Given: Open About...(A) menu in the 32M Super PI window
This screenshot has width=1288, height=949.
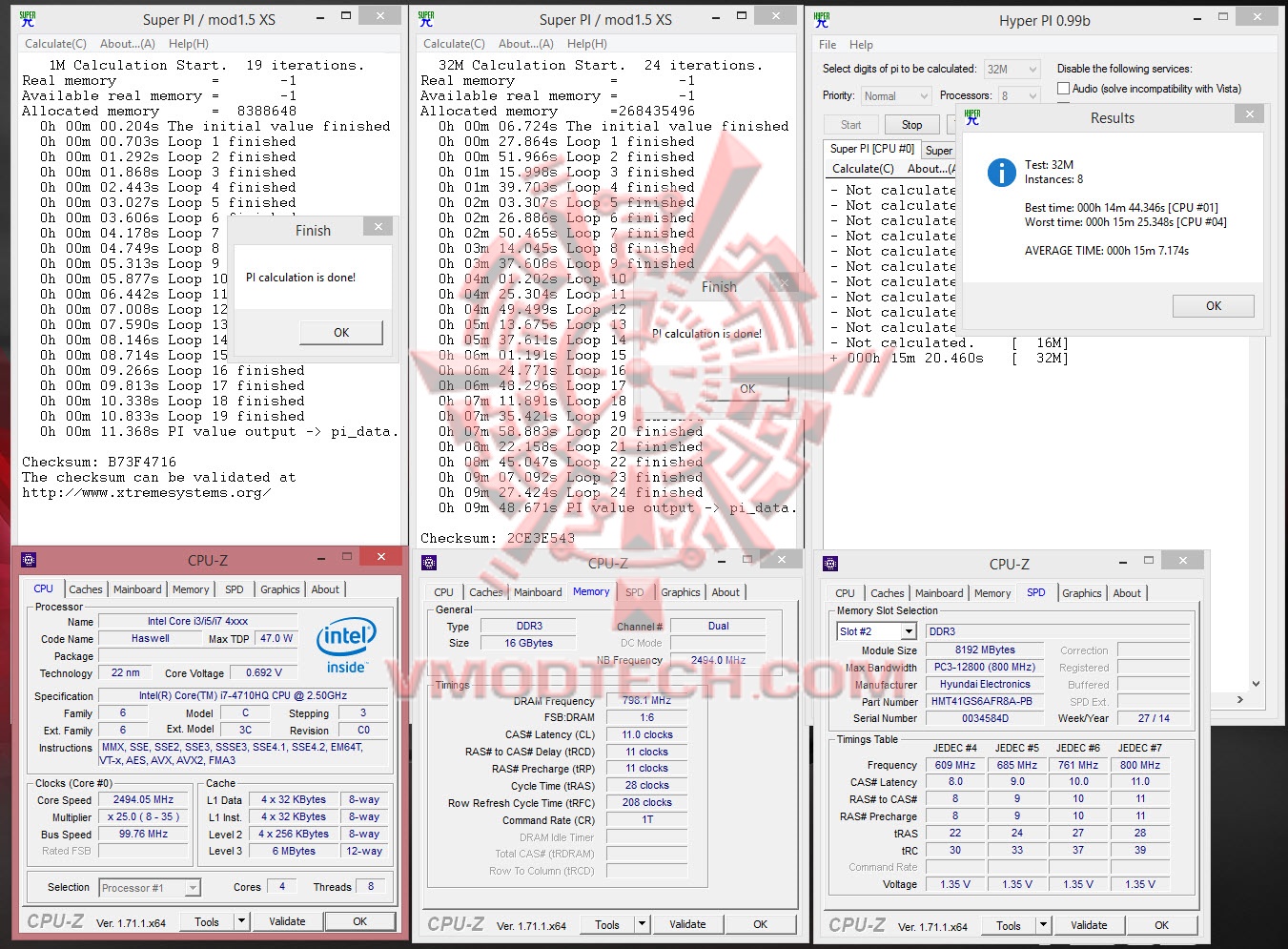Looking at the screenshot, I should click(526, 44).
